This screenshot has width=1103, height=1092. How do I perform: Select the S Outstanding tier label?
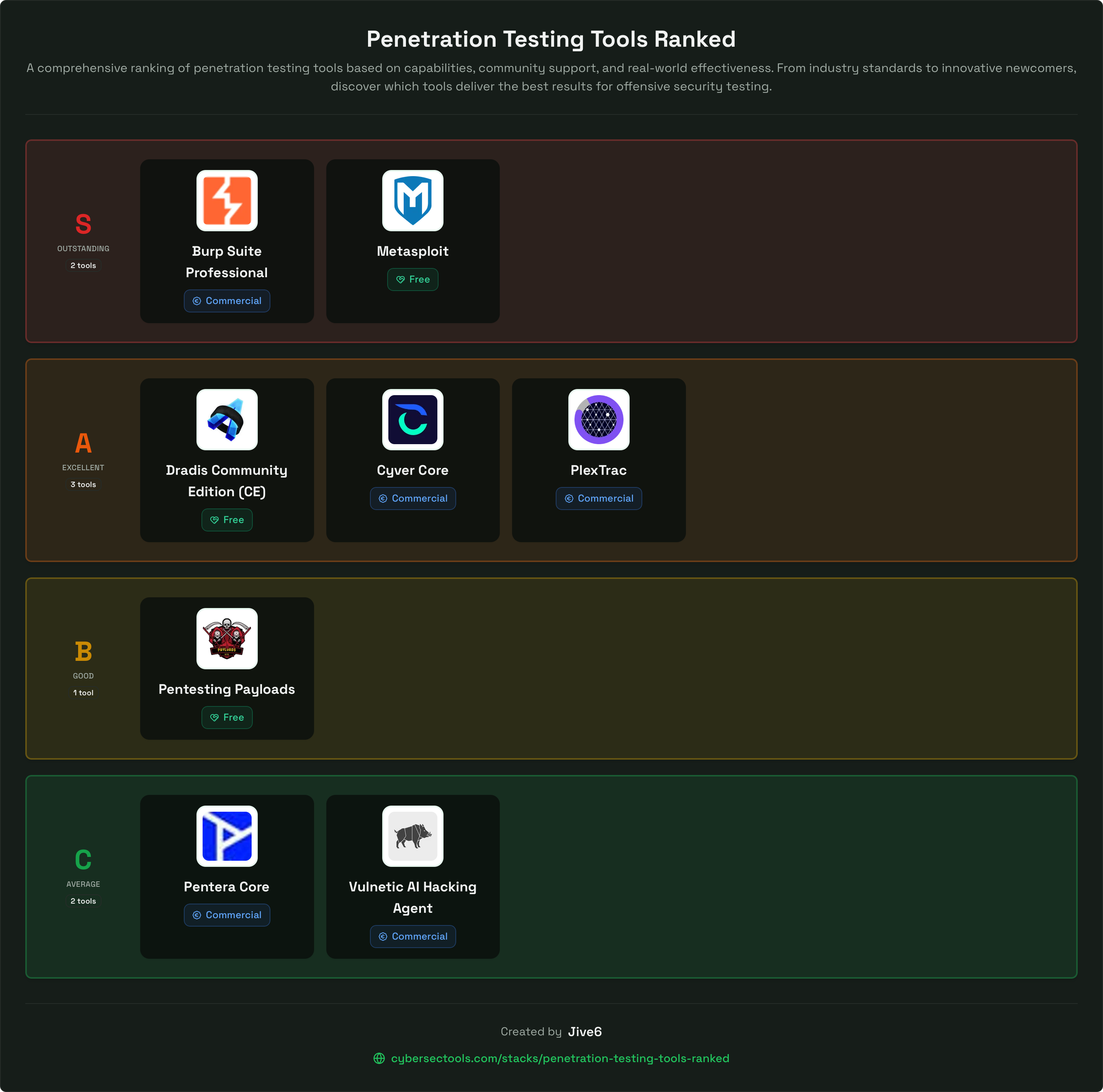(x=83, y=224)
